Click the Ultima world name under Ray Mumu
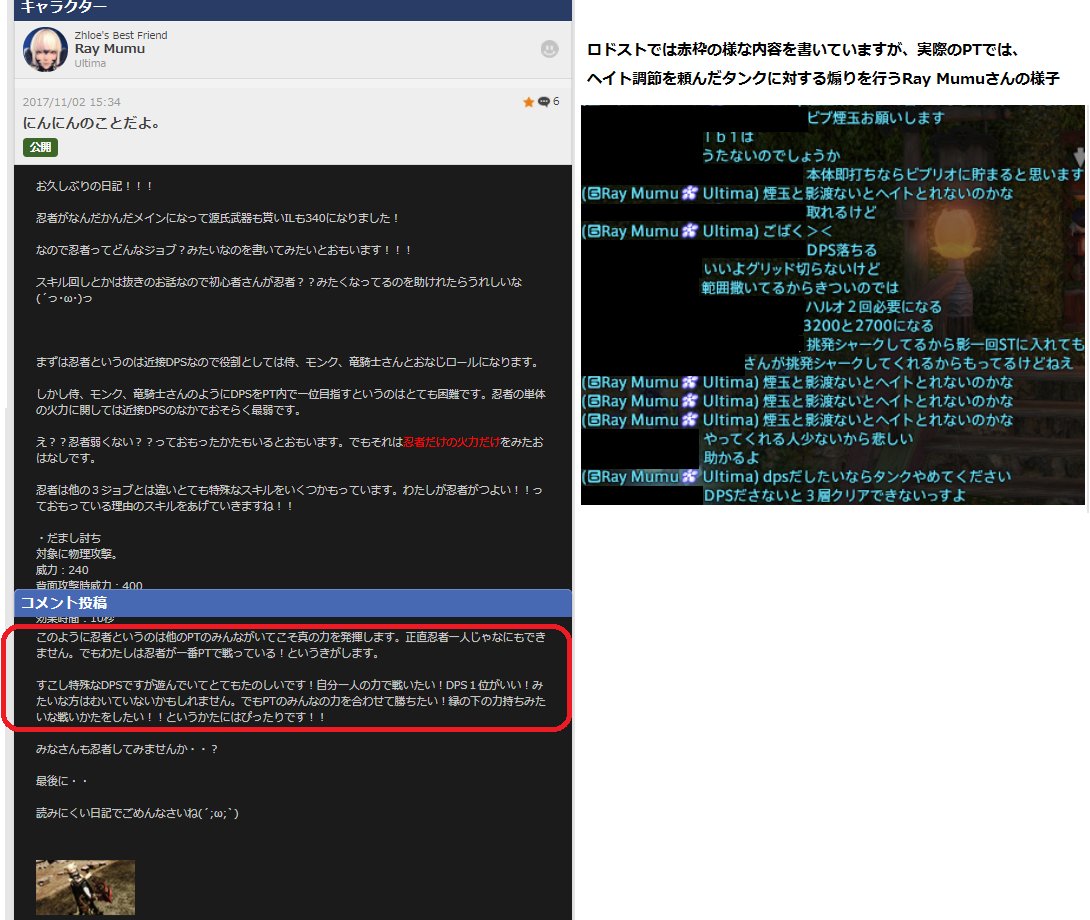Image resolution: width=1090 pixels, height=920 pixels. [x=90, y=63]
